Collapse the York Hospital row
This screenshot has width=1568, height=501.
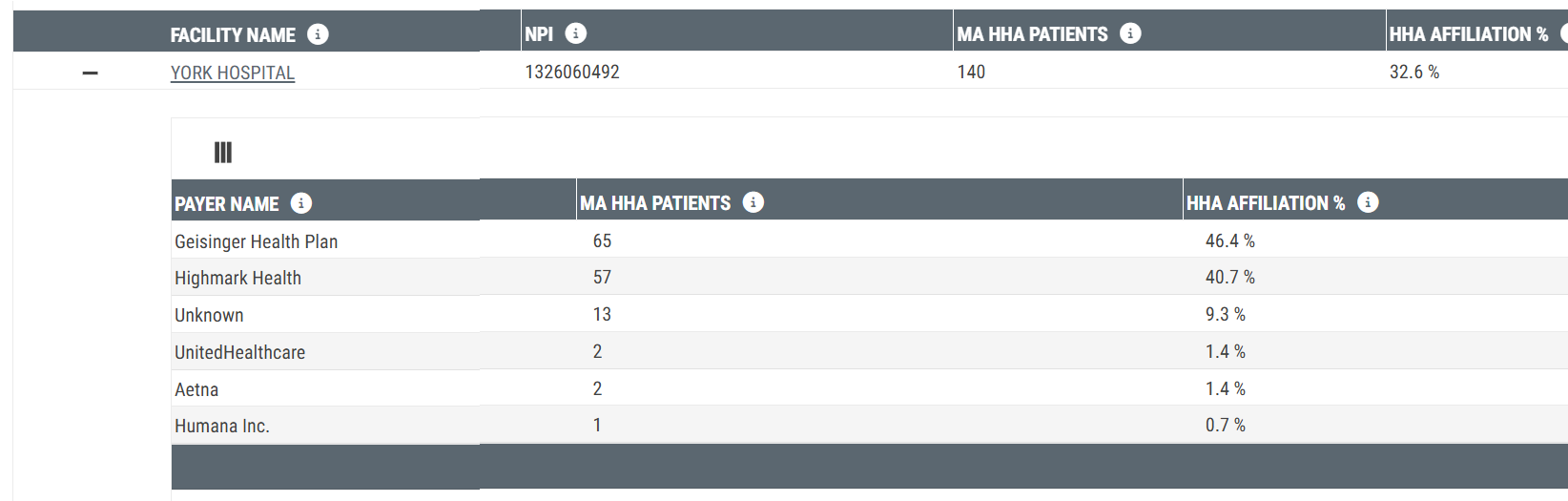[91, 73]
